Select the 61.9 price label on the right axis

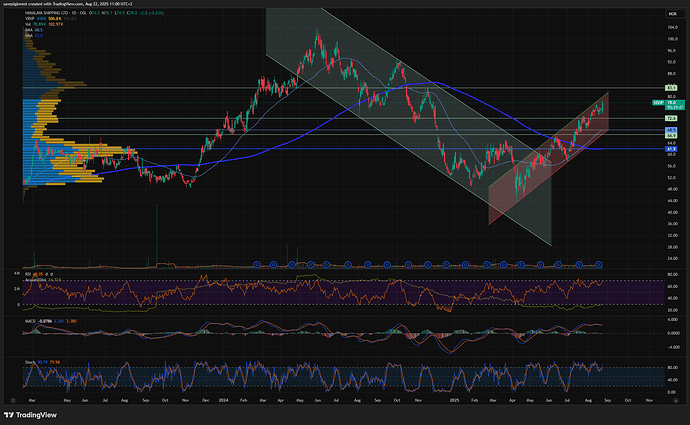point(672,149)
